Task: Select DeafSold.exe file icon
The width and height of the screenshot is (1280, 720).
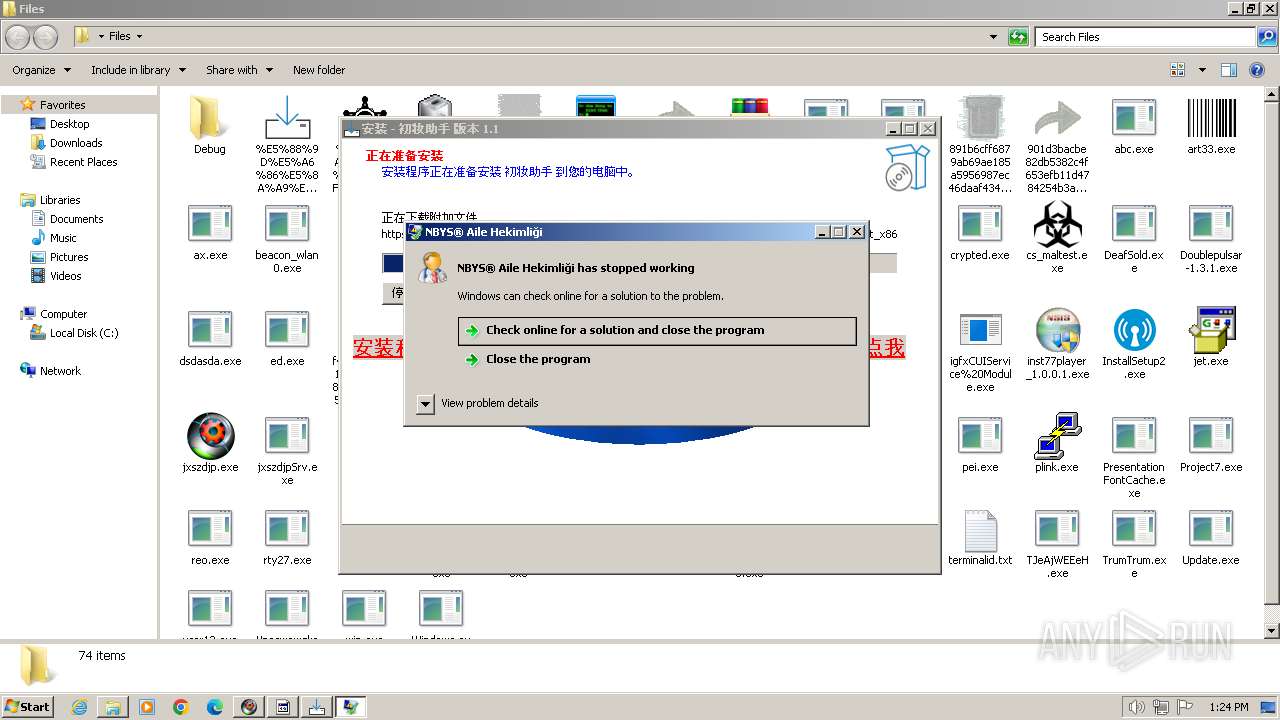Action: tap(1133, 224)
